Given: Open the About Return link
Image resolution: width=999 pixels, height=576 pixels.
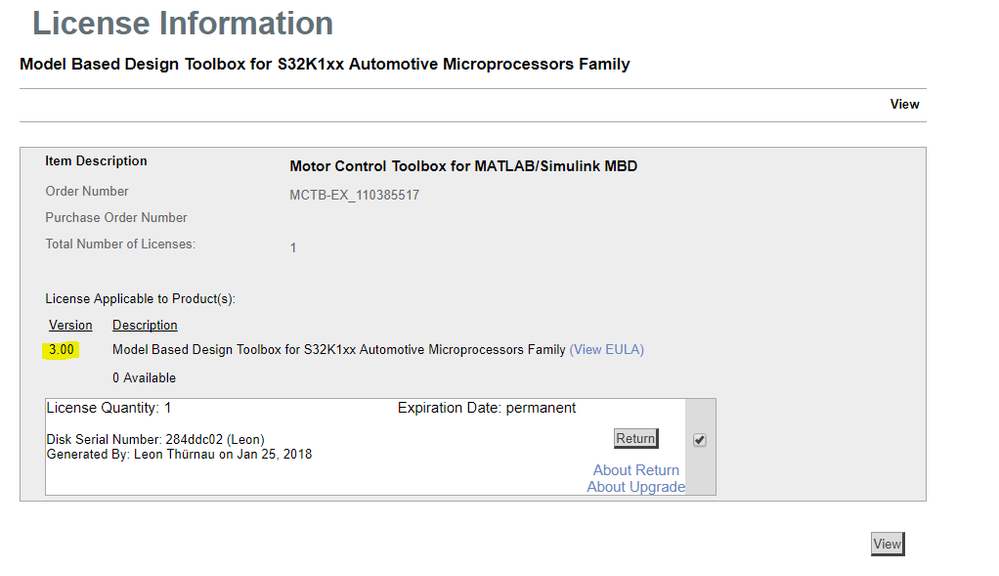Looking at the screenshot, I should coord(636,470).
